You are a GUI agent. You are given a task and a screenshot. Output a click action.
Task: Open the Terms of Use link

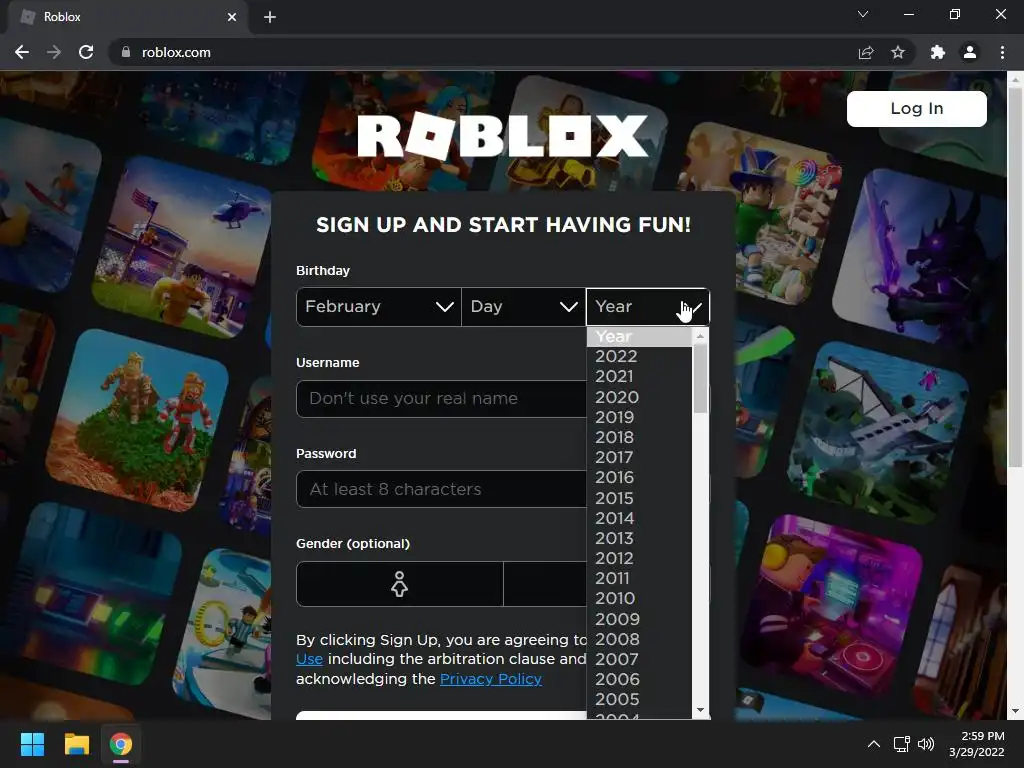310,660
